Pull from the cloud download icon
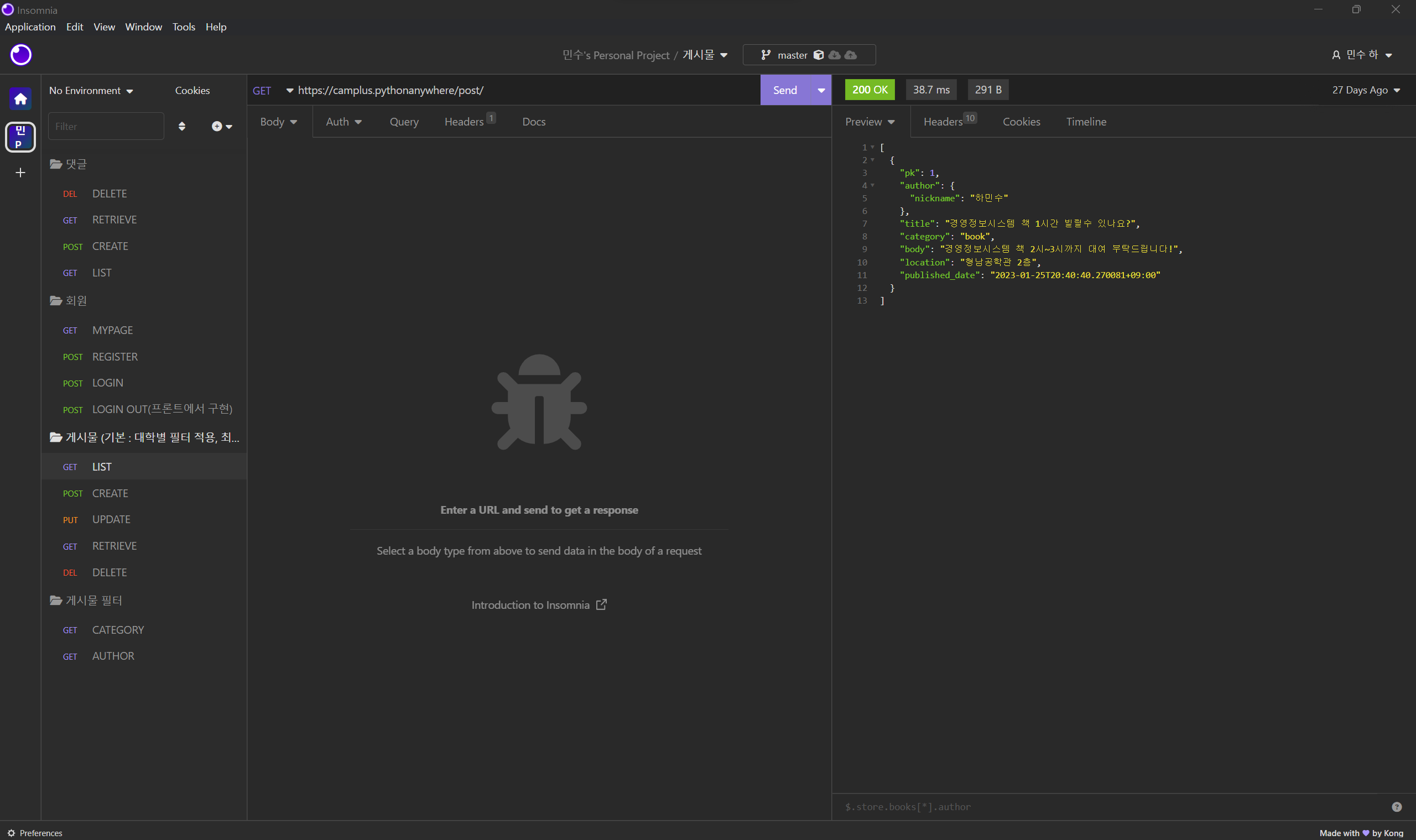The image size is (1416, 840). (834, 55)
